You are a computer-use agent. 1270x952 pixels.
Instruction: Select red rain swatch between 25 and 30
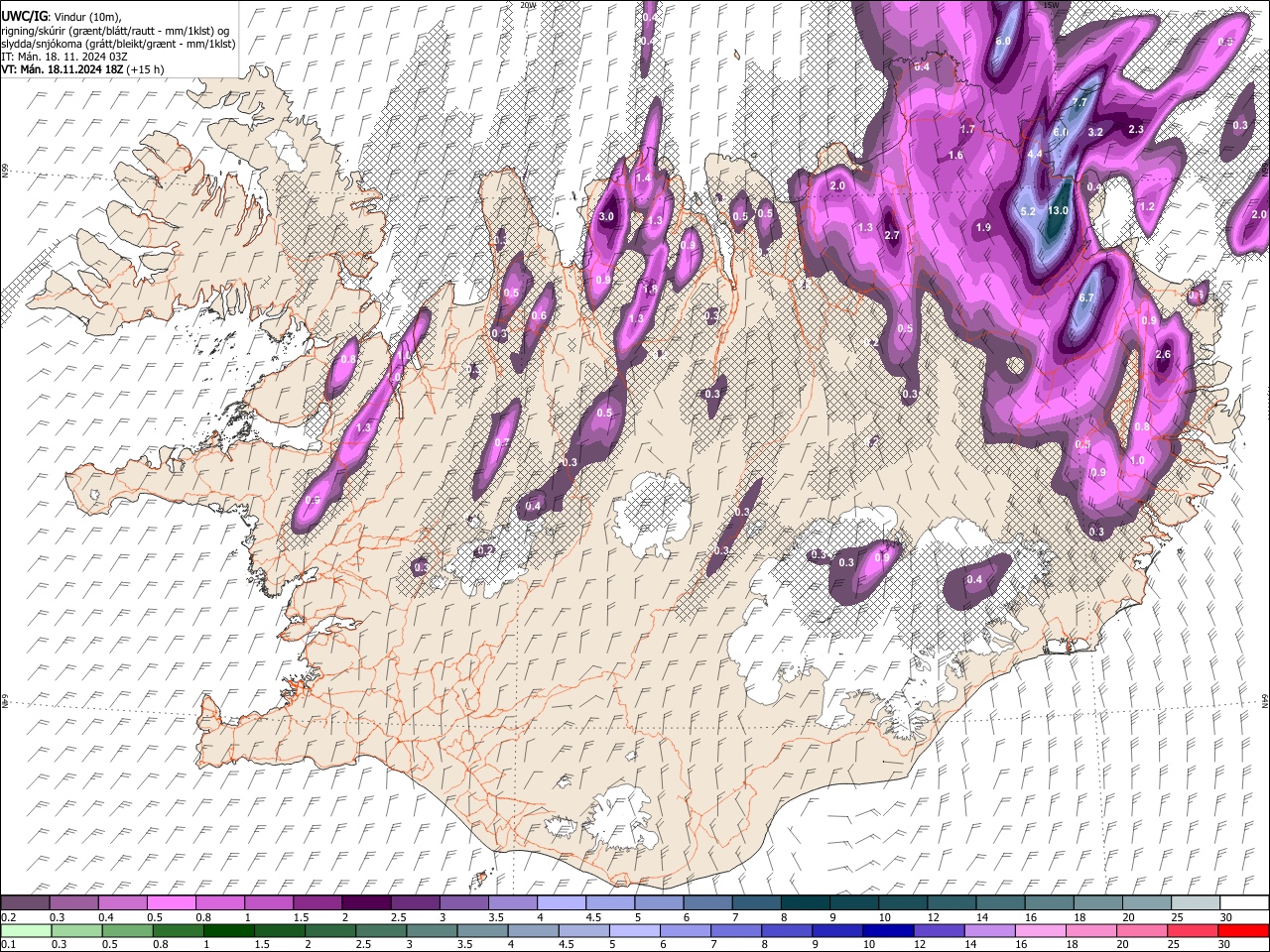[1193, 930]
